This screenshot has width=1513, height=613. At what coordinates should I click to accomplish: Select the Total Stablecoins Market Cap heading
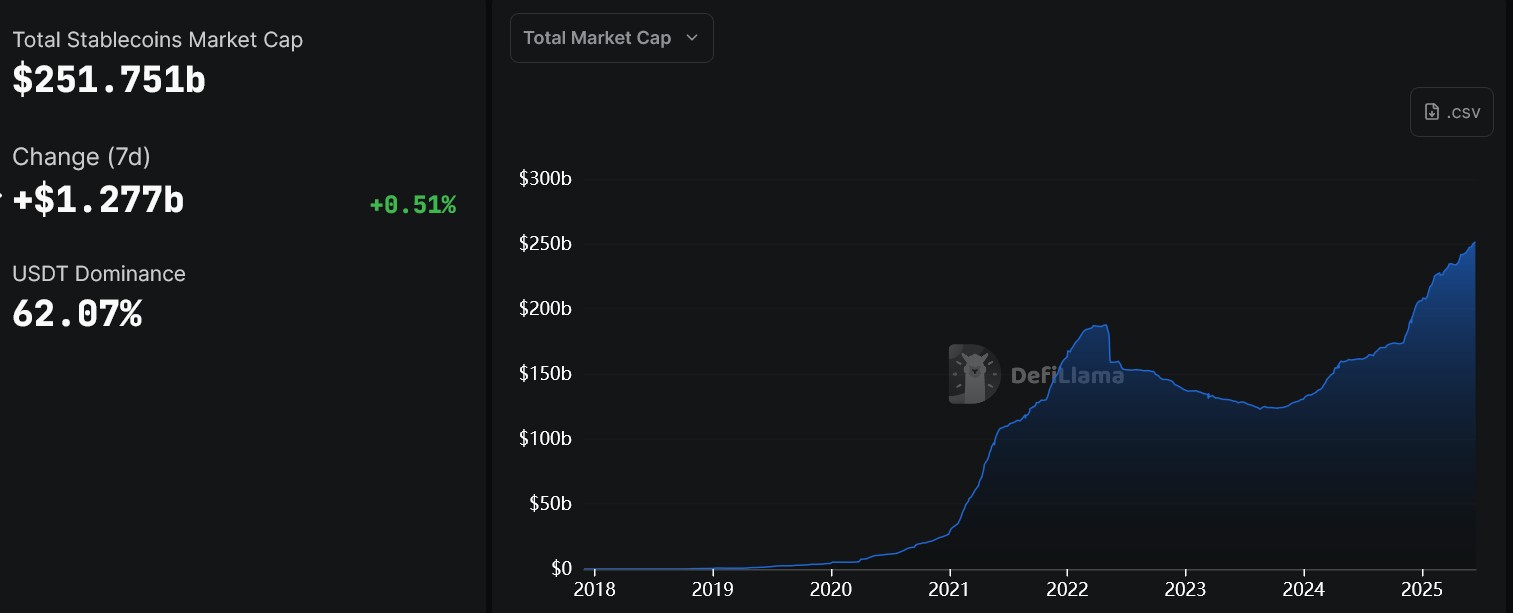pos(157,39)
